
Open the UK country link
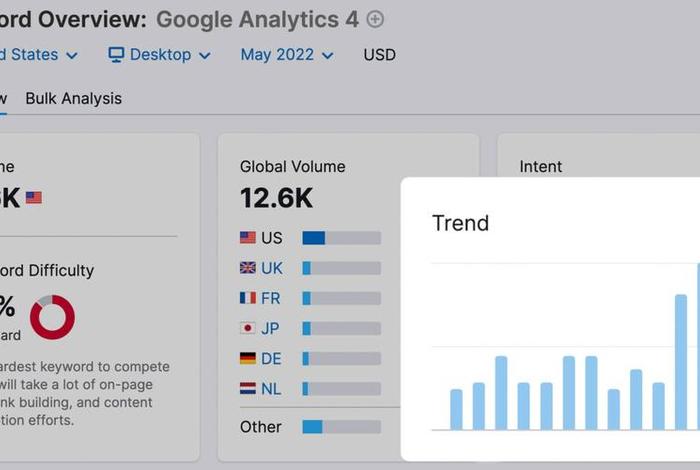[x=271, y=268]
